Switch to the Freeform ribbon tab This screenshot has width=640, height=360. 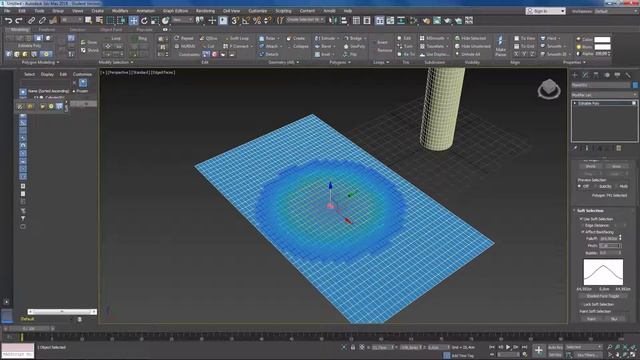(x=47, y=30)
